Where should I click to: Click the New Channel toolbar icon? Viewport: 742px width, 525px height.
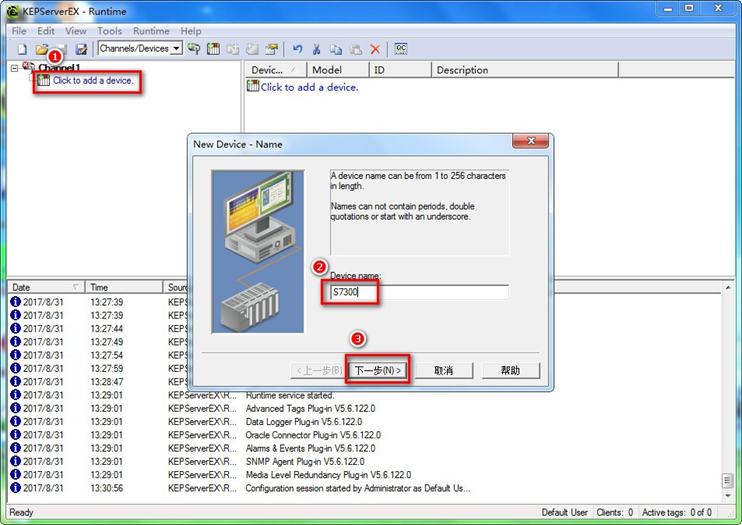click(x=194, y=49)
